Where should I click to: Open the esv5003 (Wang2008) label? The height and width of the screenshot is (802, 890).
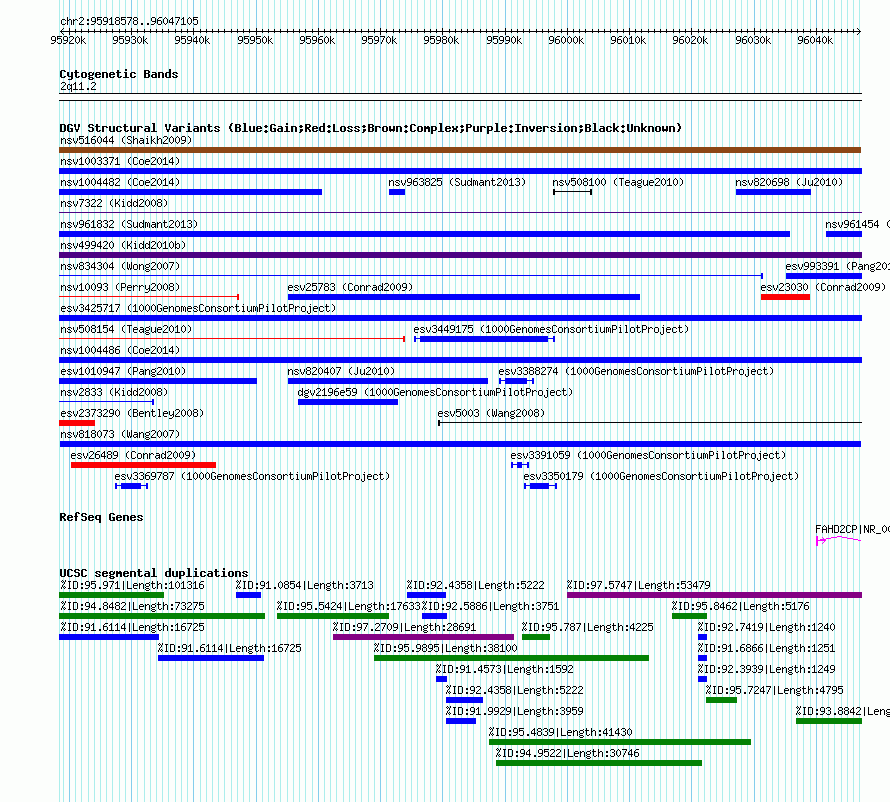tap(491, 413)
